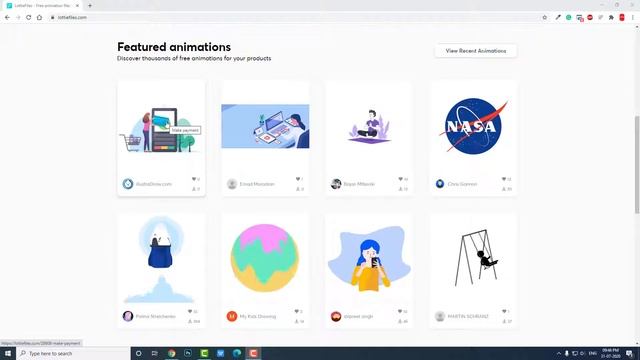Open Microsoft Edge from the taskbar
Viewport: 640px width, 360px height.
237,353
